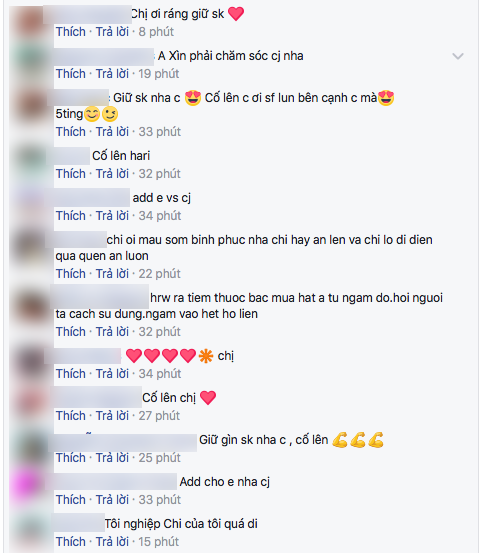The height and width of the screenshot is (553, 480).
Task: Like the 'Giữ gìn sk nha c' comment
Action: [71, 457]
